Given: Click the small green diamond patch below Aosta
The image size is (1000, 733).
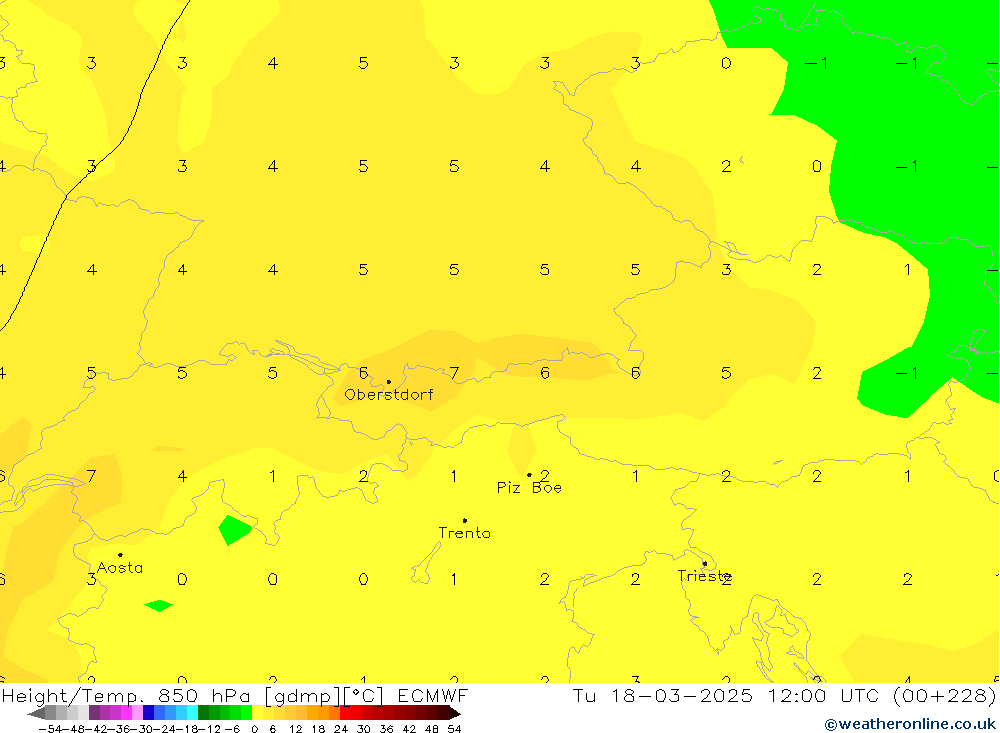Looking at the screenshot, I should pos(158,605).
